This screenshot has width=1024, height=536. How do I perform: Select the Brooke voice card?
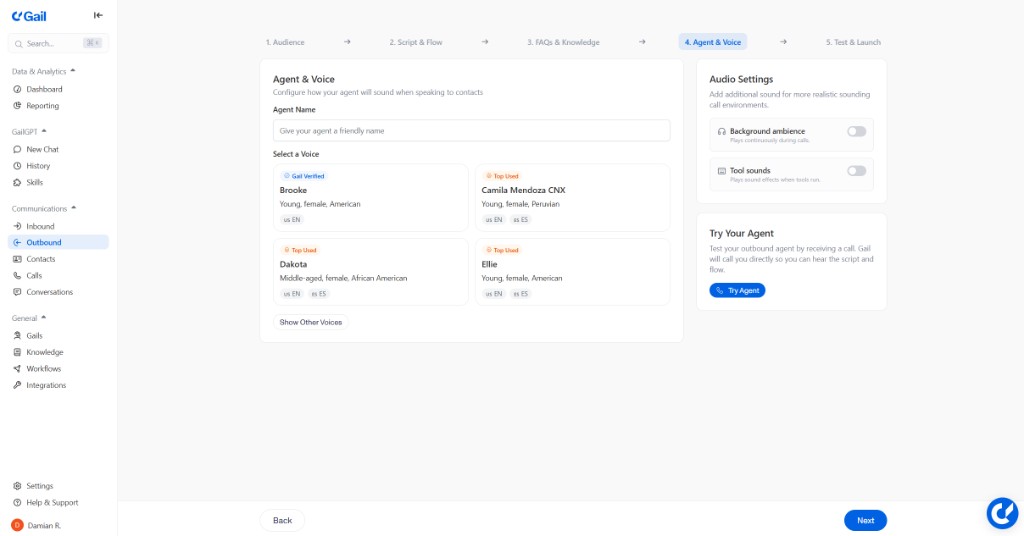click(x=370, y=198)
